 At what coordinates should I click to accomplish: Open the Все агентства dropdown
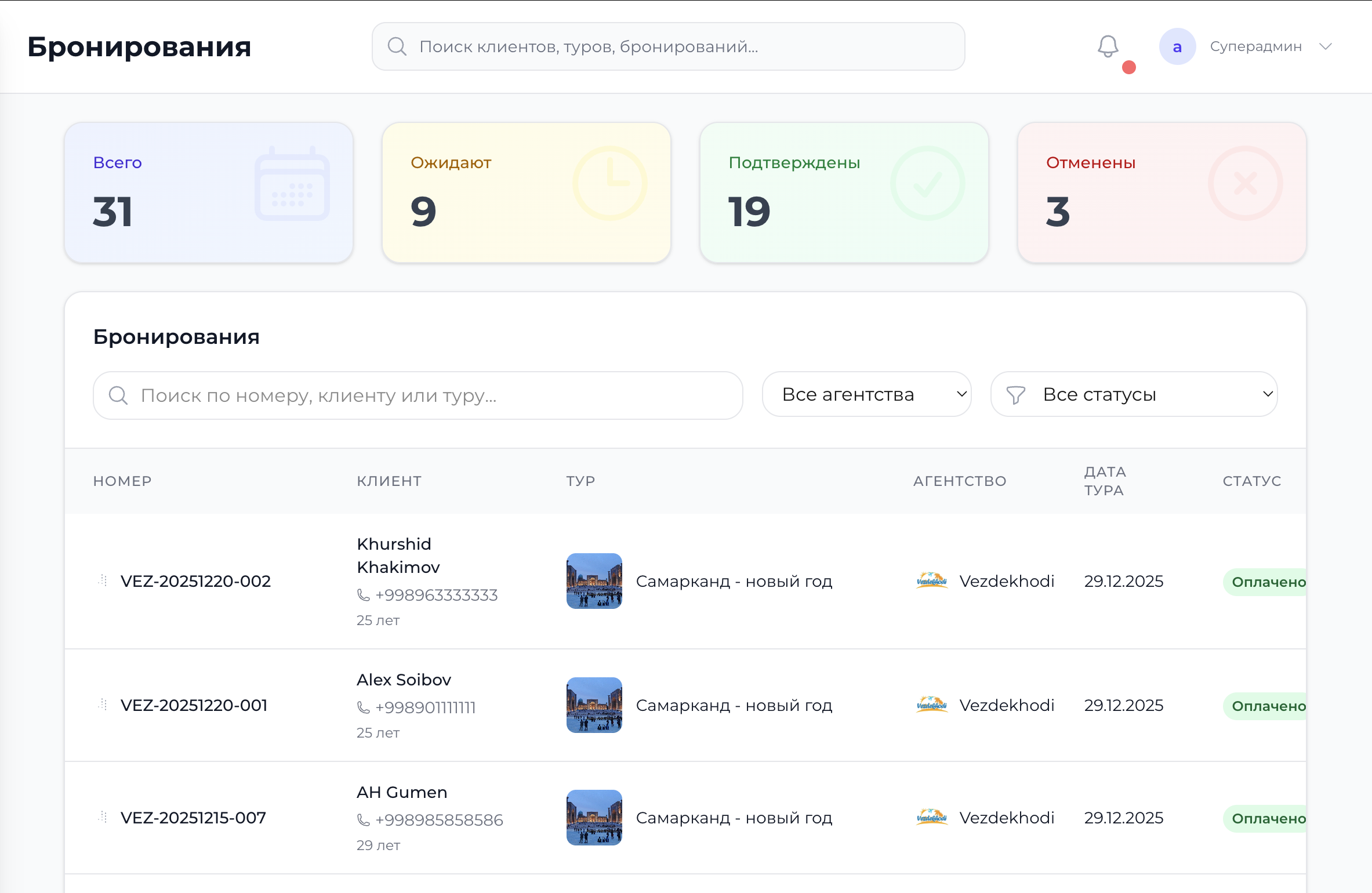click(866, 394)
